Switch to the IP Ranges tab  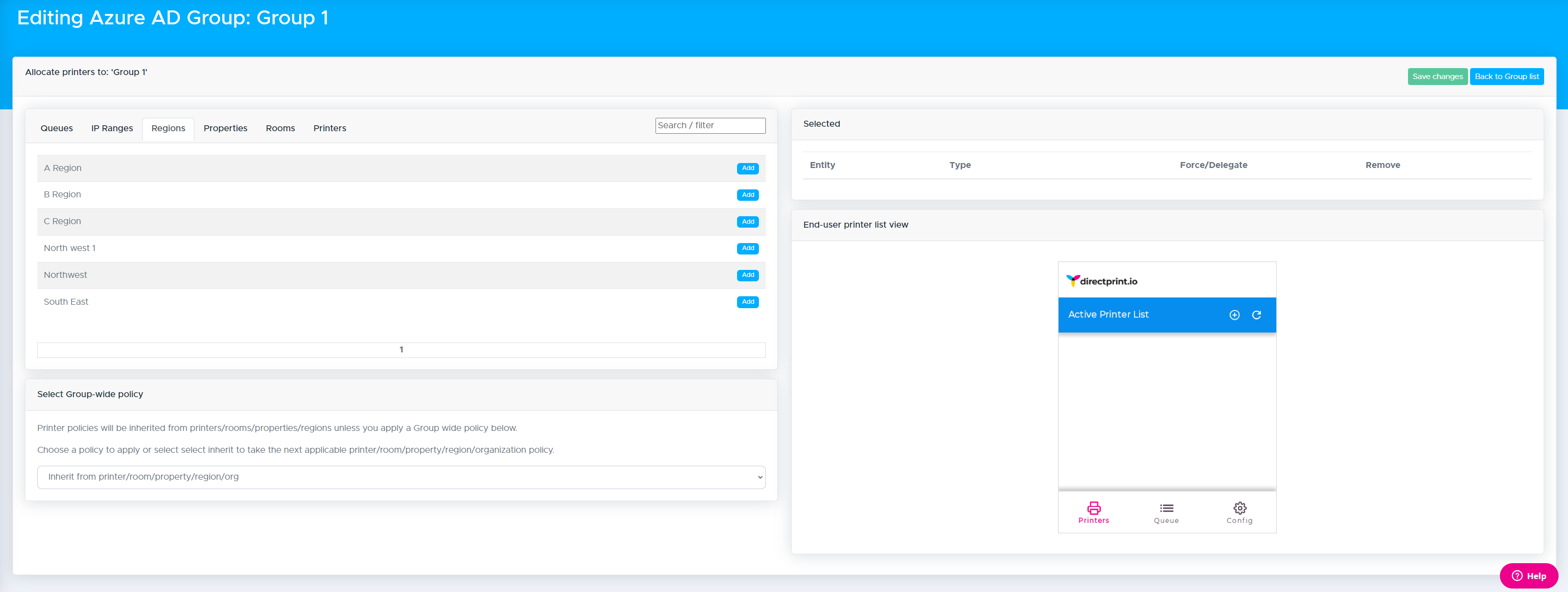tap(112, 129)
